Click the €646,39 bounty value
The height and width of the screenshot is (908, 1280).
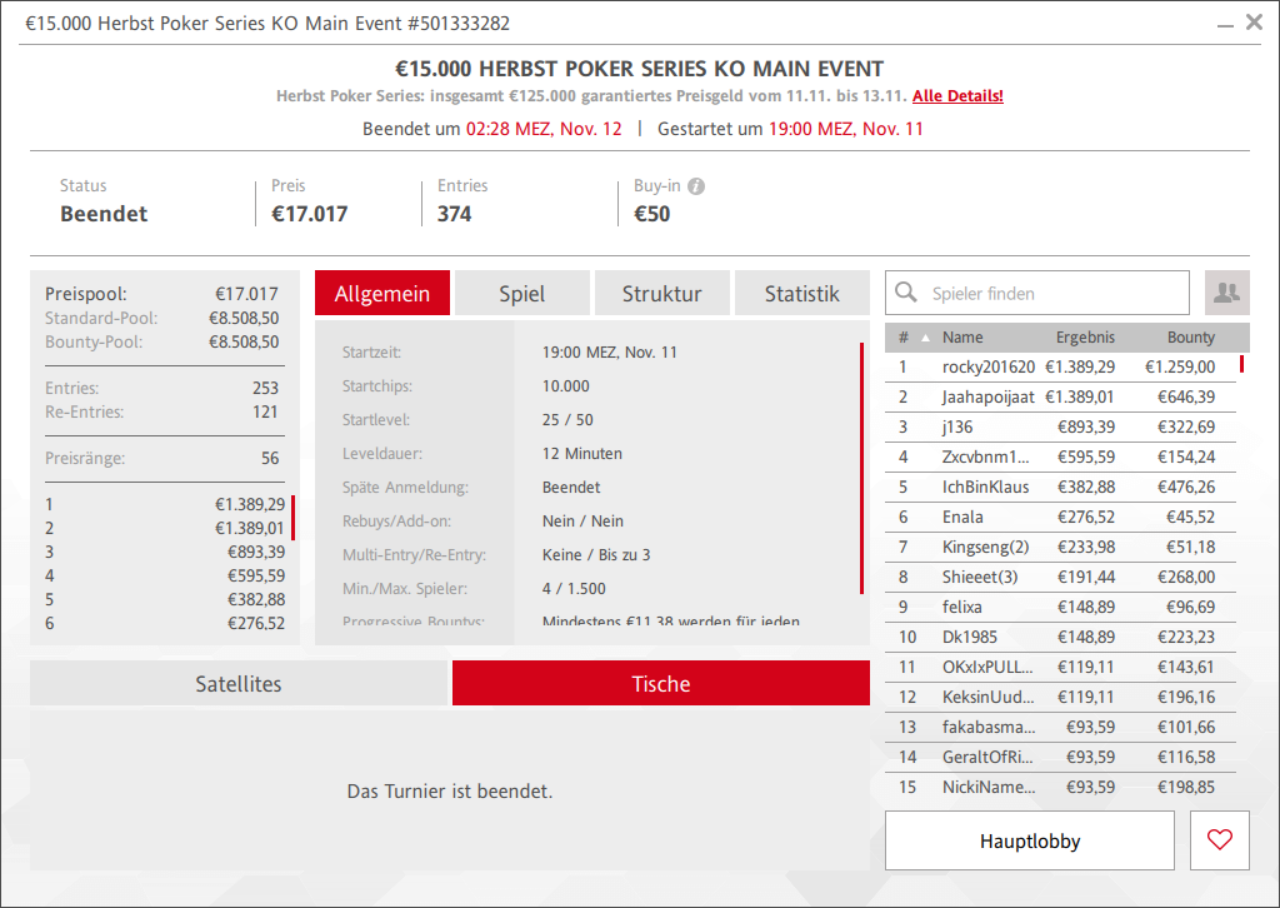pyautogui.click(x=1187, y=397)
